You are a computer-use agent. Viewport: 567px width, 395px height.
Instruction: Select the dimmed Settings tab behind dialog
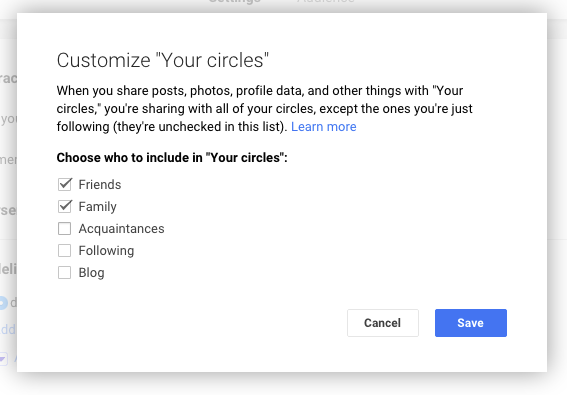pos(235,2)
